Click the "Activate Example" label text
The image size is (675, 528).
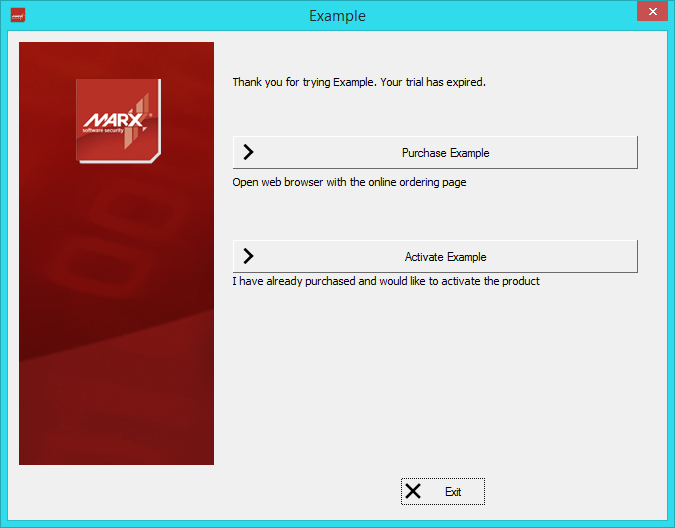[x=445, y=257]
